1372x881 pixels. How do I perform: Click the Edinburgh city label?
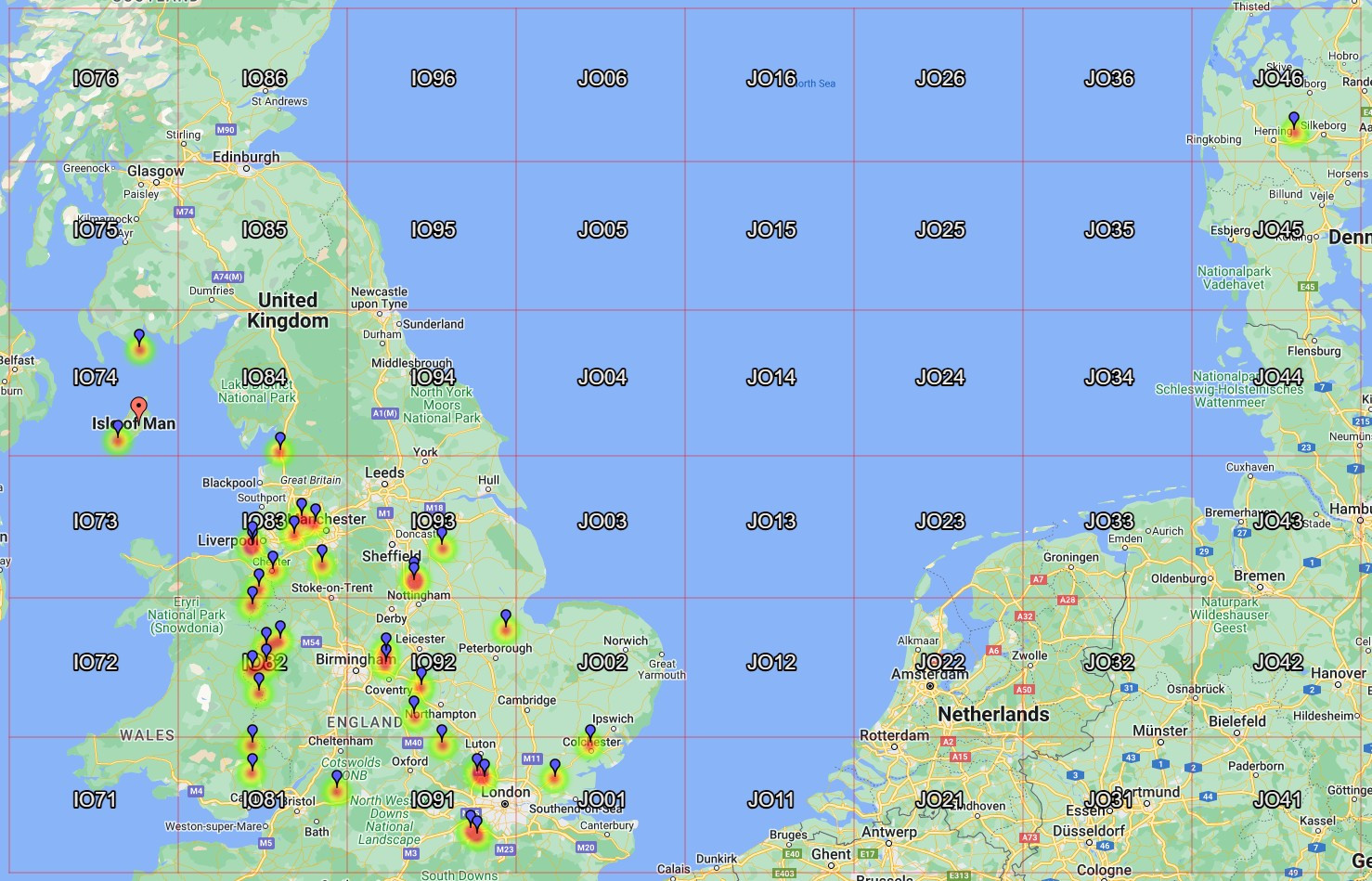(246, 157)
